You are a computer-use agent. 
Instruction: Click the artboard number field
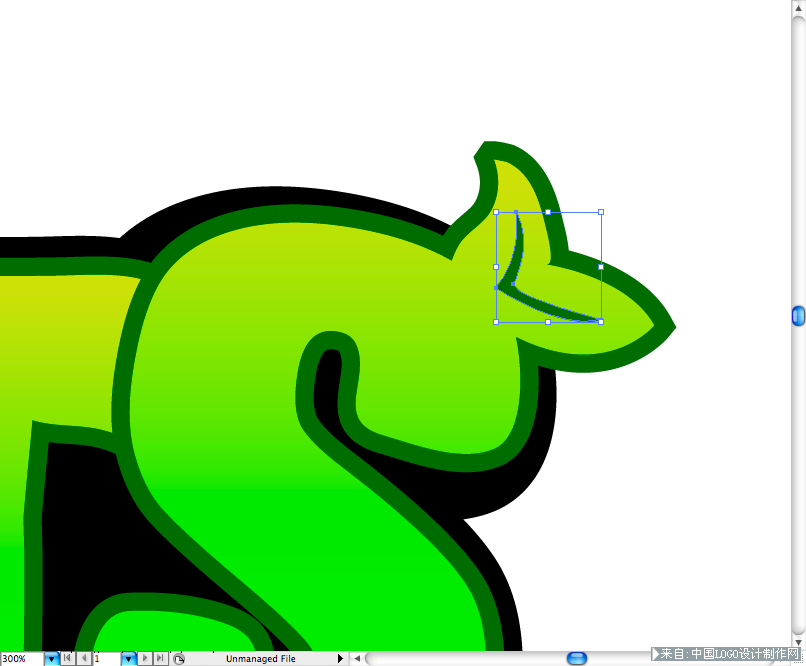click(x=107, y=659)
